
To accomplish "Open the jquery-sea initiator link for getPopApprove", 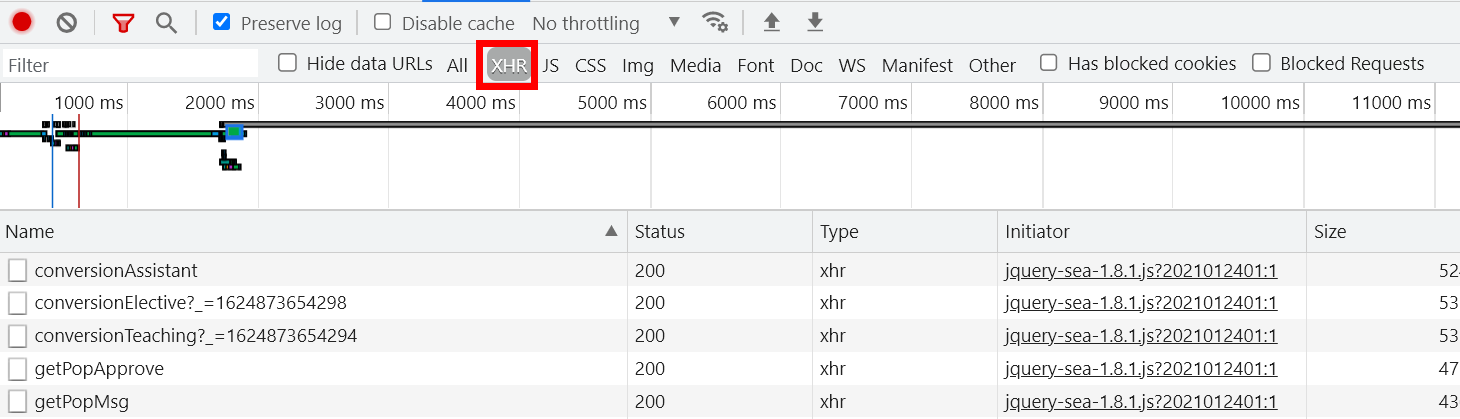I will click(x=1141, y=369).
